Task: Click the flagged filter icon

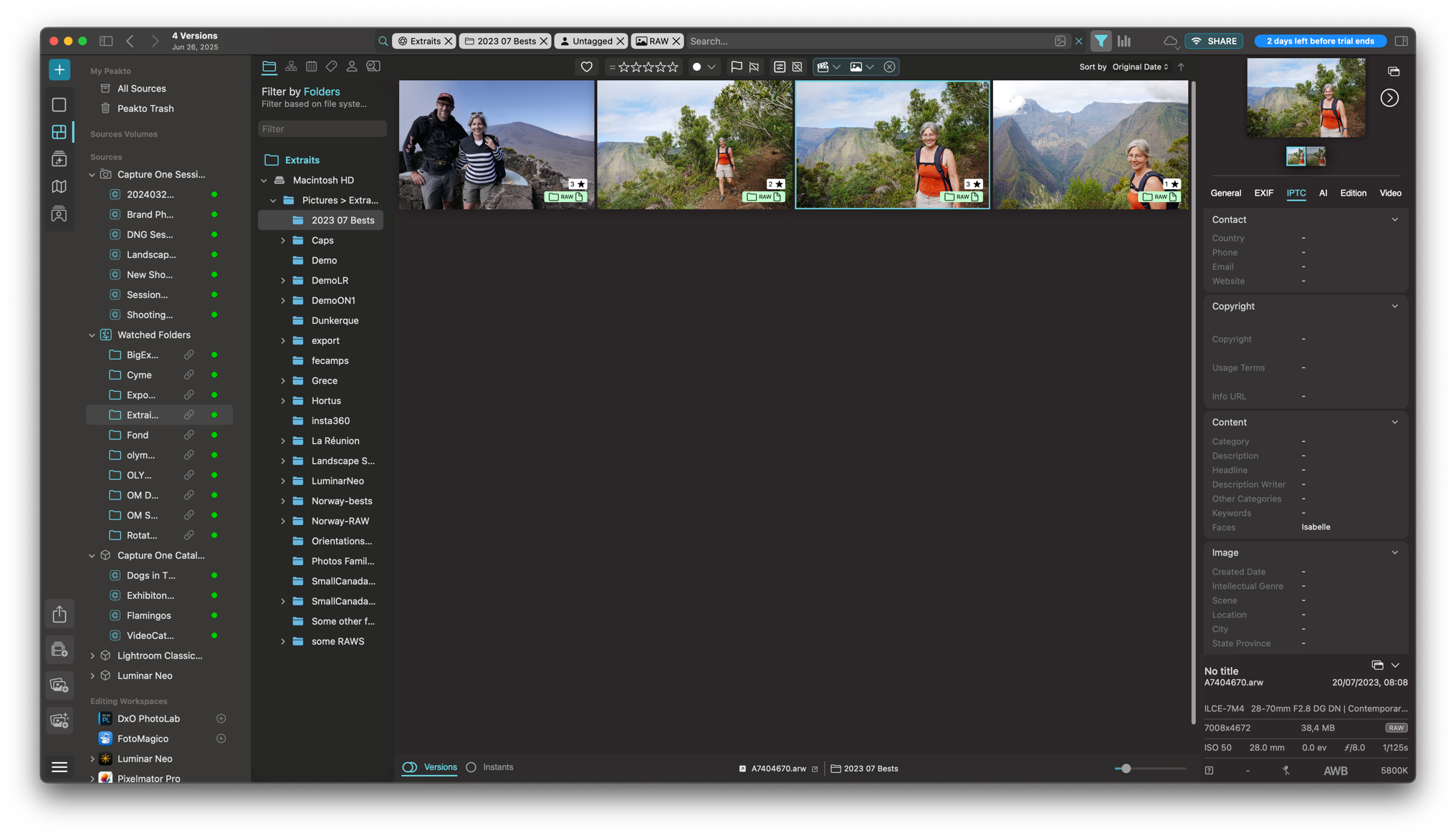Action: (x=736, y=67)
